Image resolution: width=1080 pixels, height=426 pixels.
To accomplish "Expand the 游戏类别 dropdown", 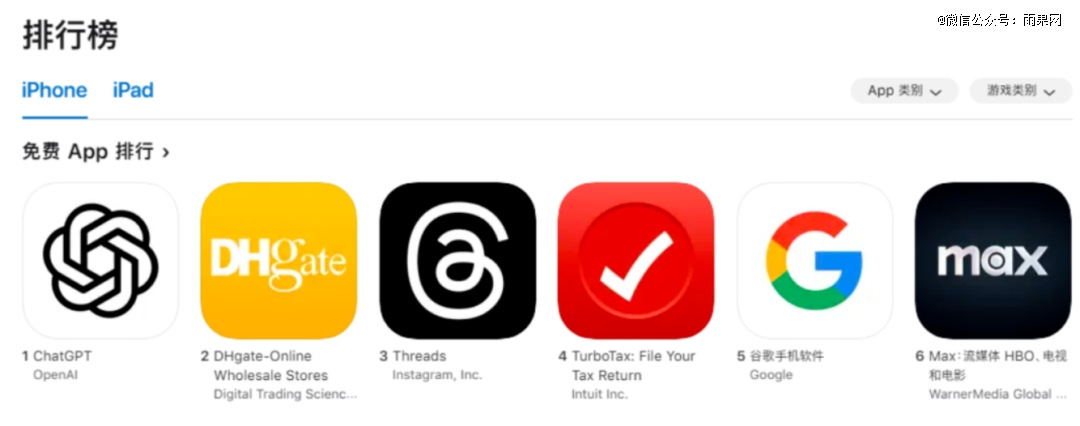I will [x=1021, y=91].
